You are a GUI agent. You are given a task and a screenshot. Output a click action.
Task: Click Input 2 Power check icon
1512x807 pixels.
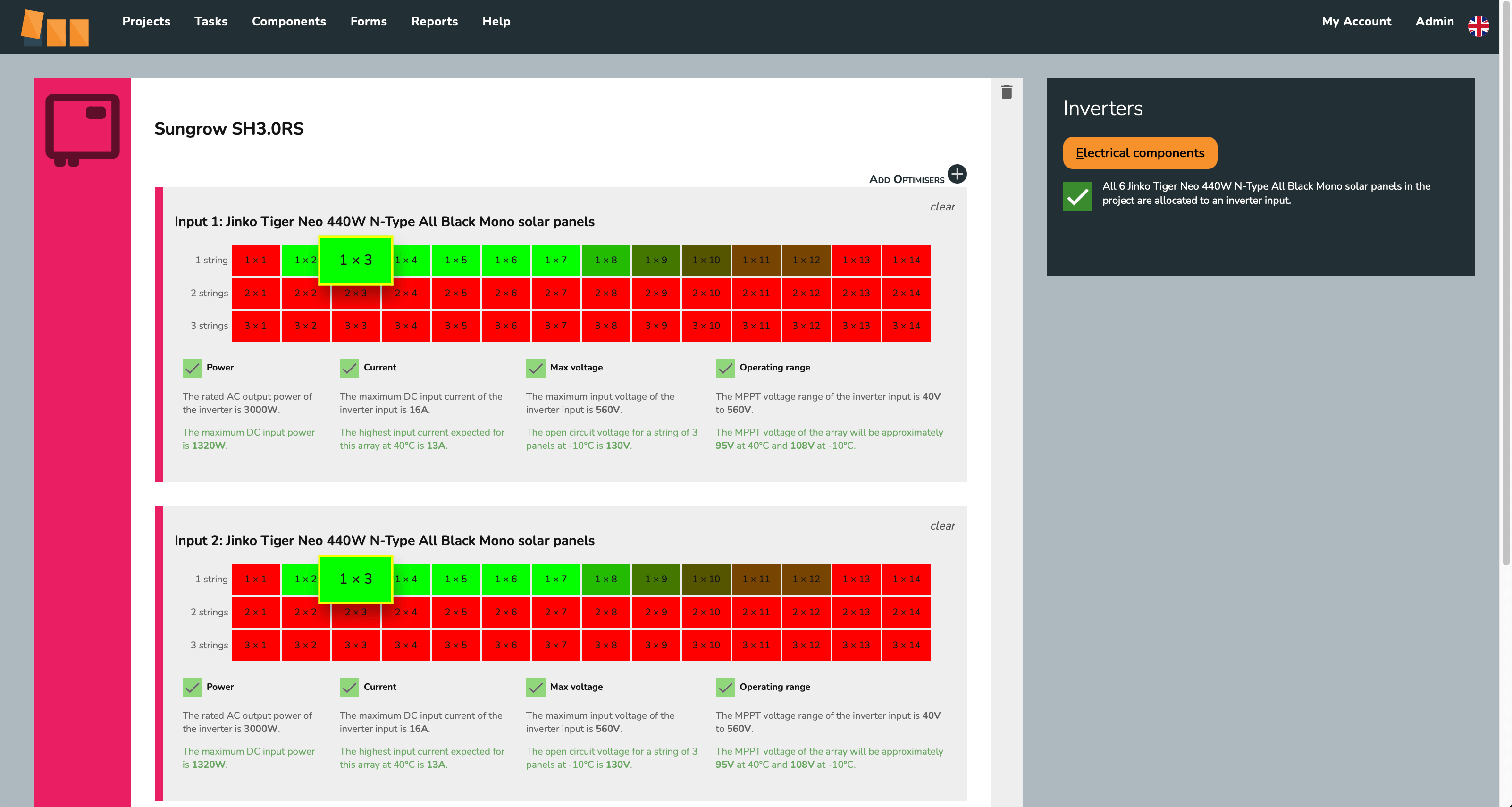tap(192, 687)
